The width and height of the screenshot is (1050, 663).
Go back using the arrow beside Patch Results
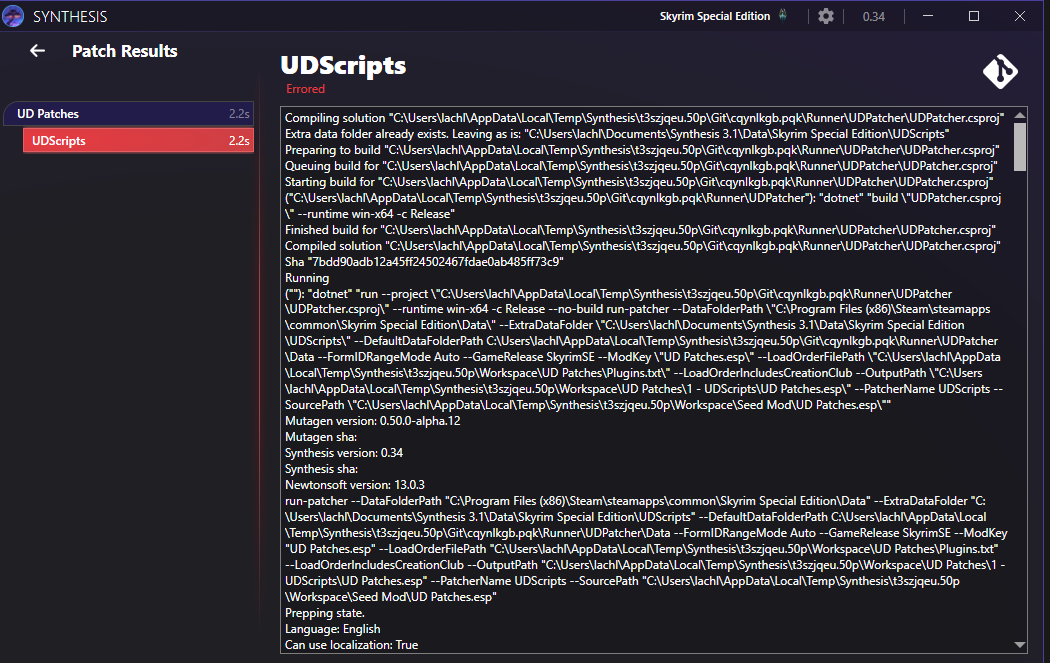click(x=38, y=51)
